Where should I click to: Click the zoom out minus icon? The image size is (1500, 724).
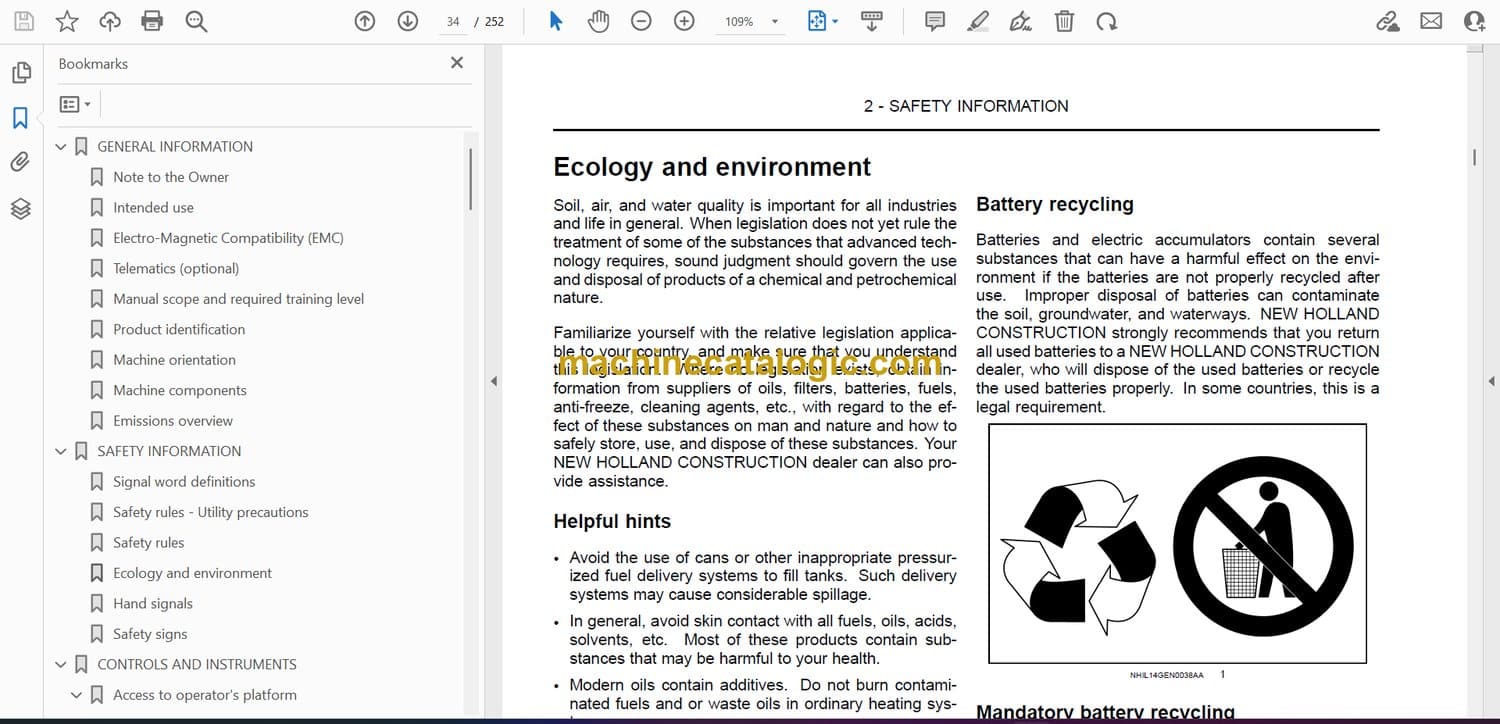pos(641,21)
